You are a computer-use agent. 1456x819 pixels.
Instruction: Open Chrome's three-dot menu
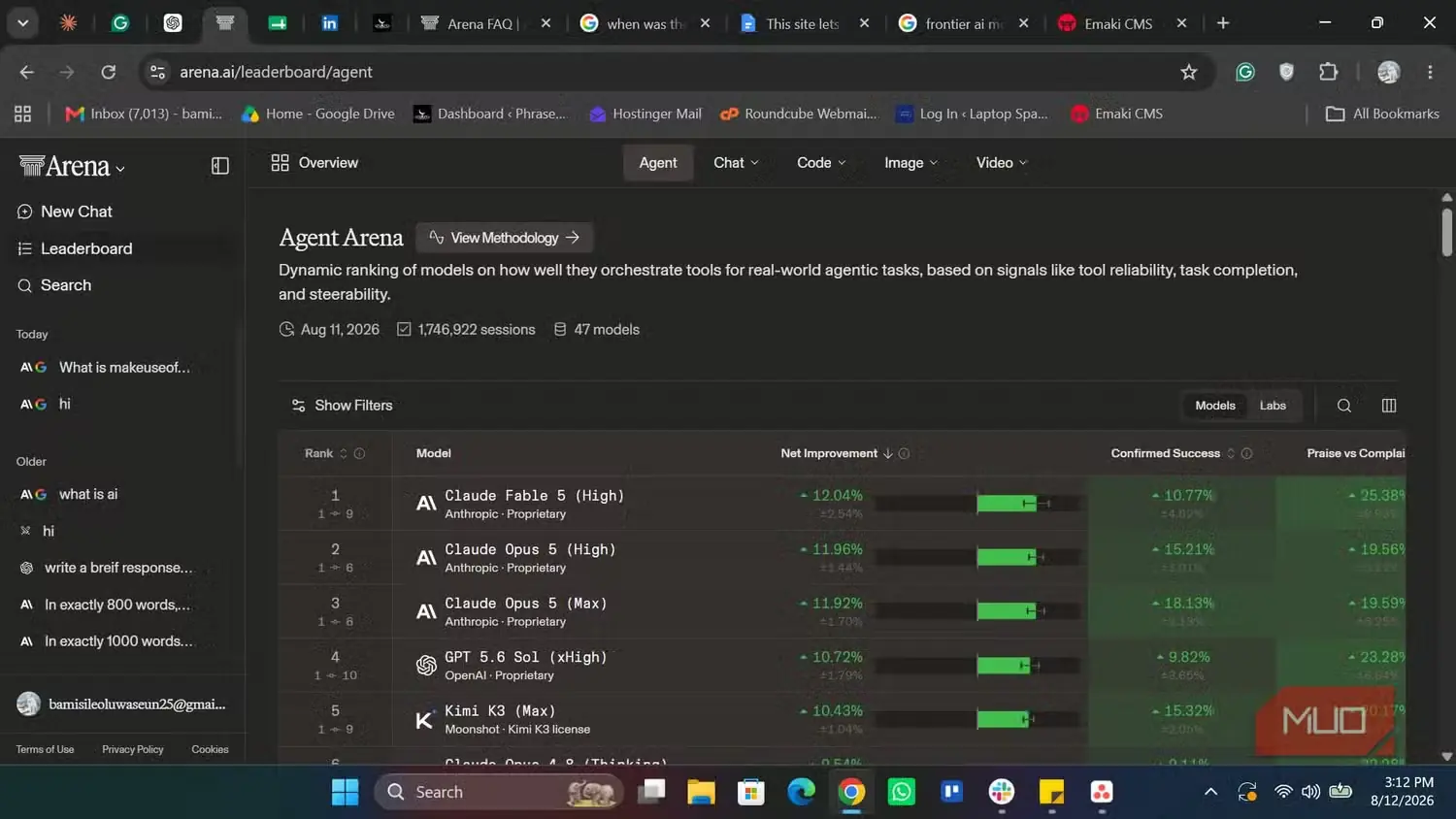click(1430, 72)
